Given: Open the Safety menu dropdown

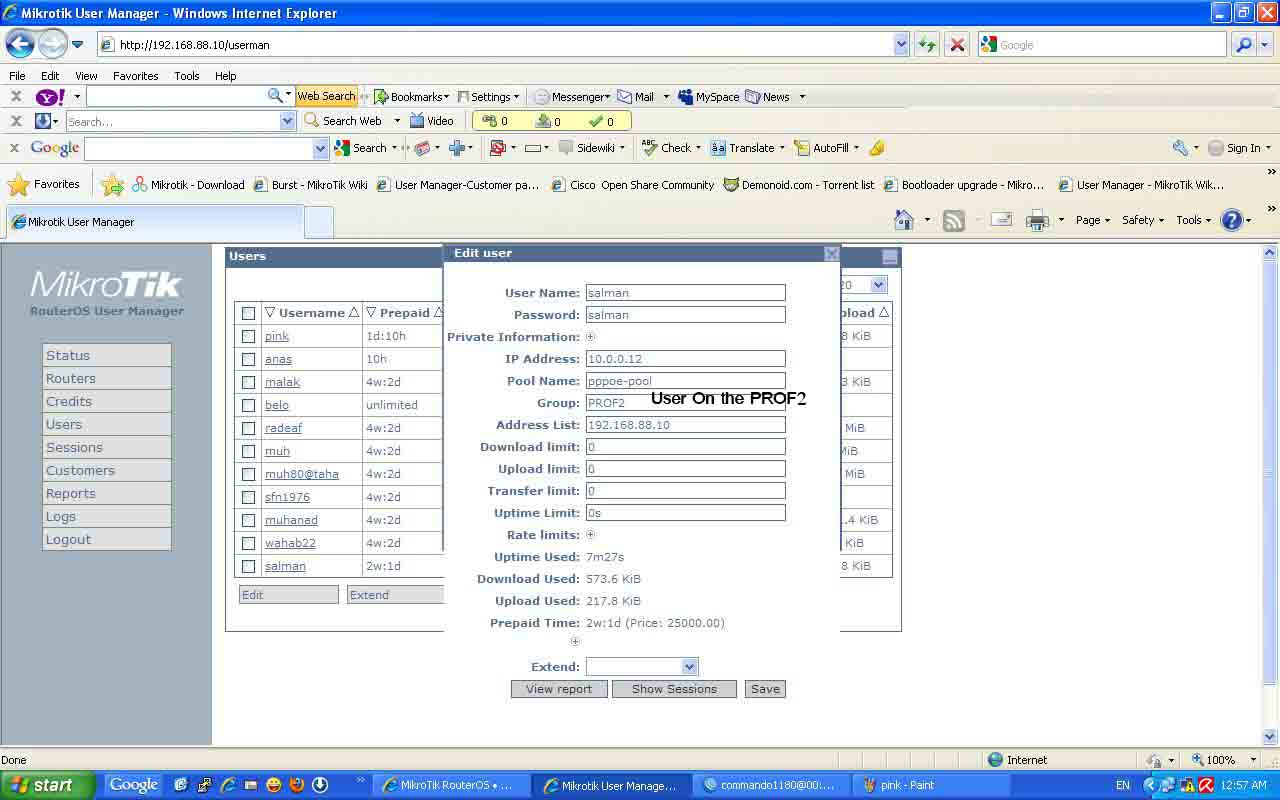Looking at the screenshot, I should coord(1143,220).
